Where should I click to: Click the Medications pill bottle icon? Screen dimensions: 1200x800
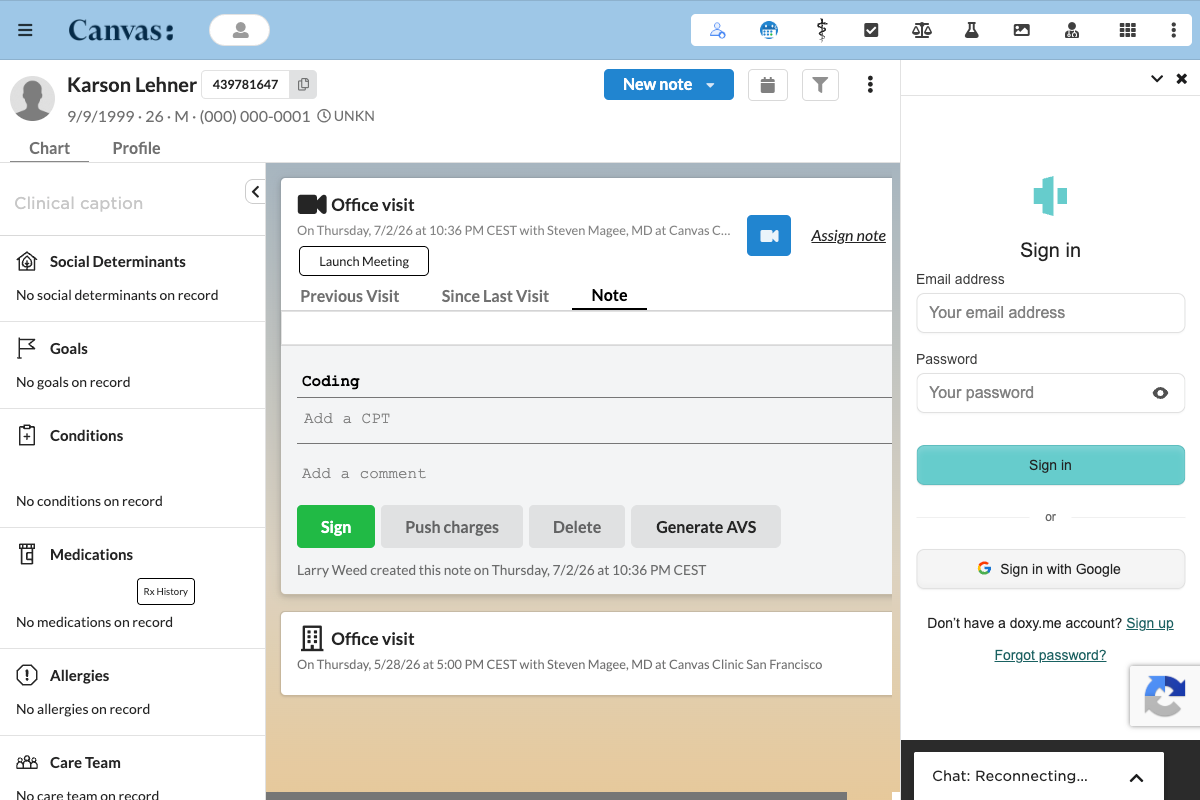click(x=27, y=555)
